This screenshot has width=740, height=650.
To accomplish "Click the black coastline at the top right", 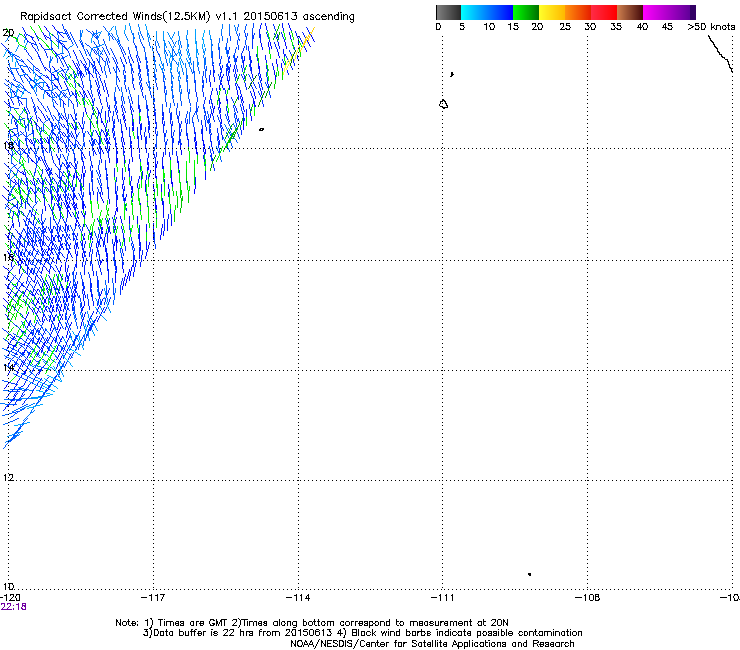I will tap(720, 54).
